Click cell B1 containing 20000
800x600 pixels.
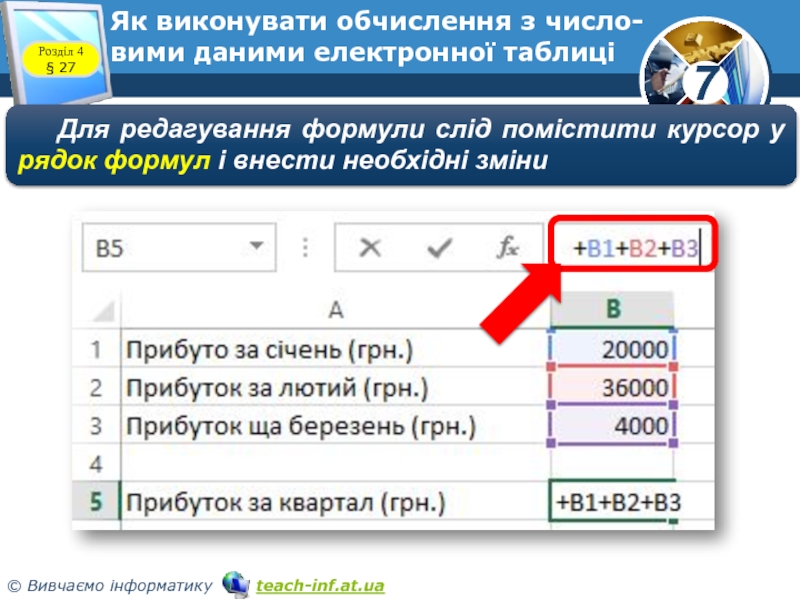pyautogui.click(x=613, y=350)
